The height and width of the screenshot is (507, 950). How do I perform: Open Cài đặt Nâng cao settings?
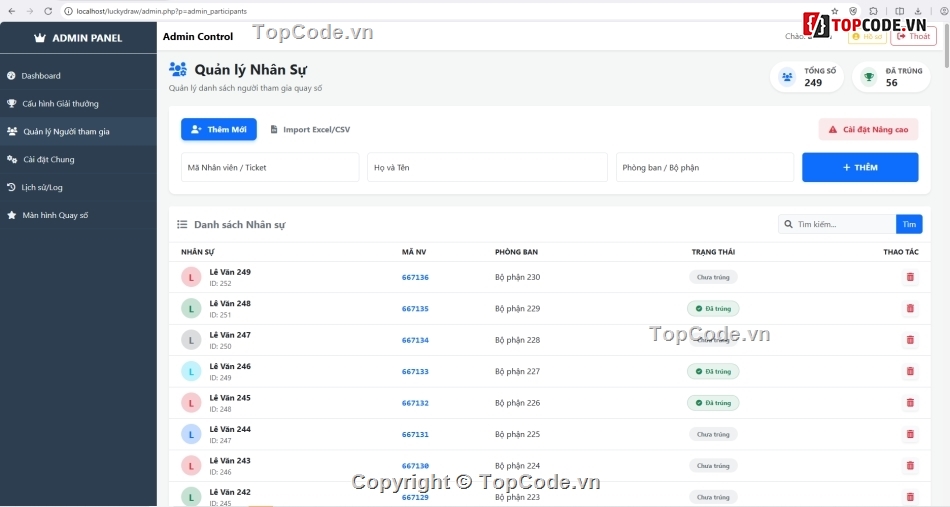pyautogui.click(x=868, y=130)
